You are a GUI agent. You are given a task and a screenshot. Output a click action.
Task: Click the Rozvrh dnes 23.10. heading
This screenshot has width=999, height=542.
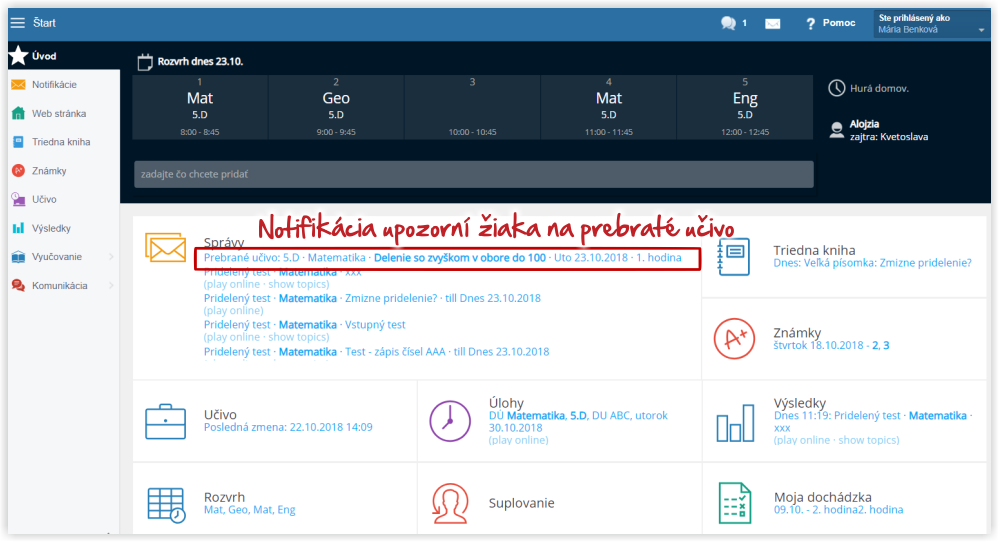(200, 62)
